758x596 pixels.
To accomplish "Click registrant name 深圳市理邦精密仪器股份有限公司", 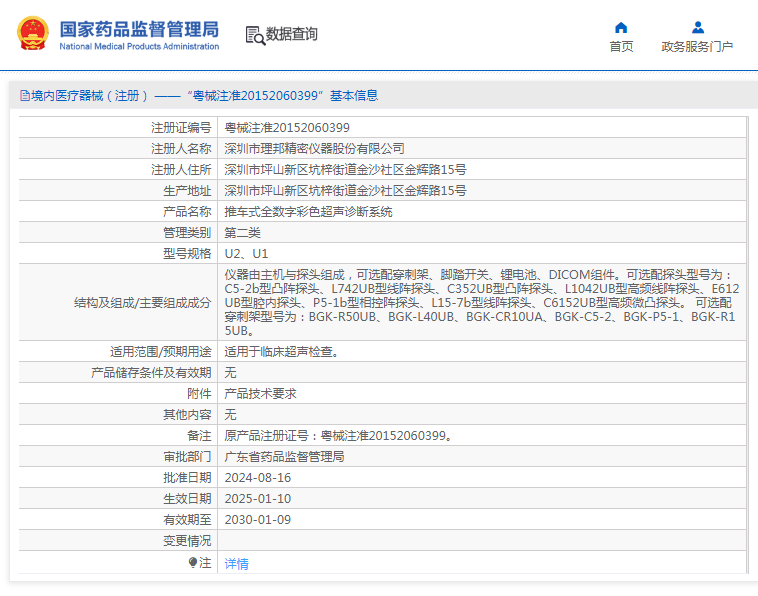I will pos(314,149).
